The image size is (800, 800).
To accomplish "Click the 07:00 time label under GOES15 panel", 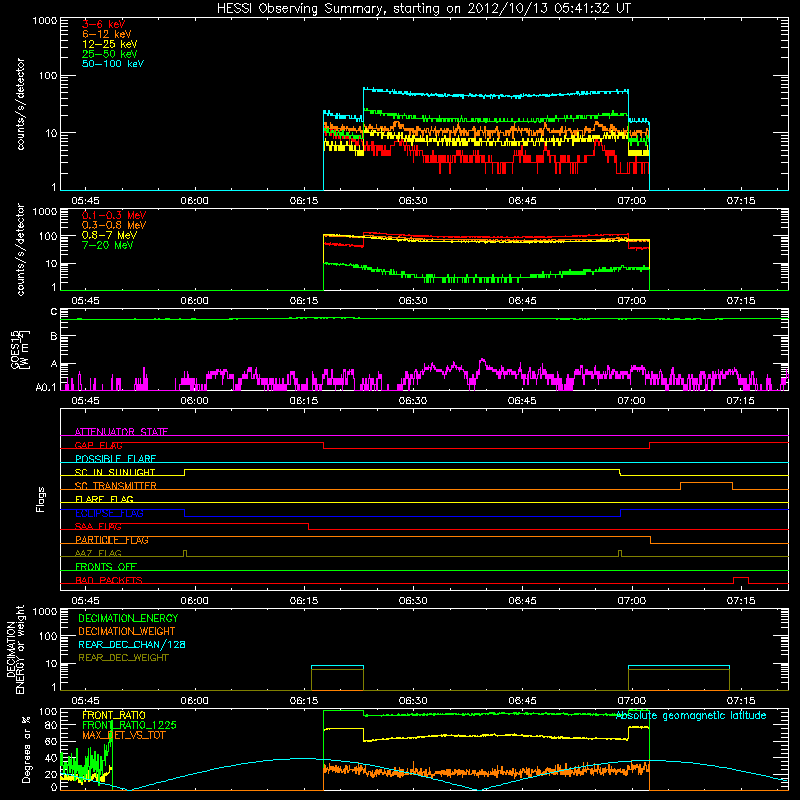I will 632,401.
